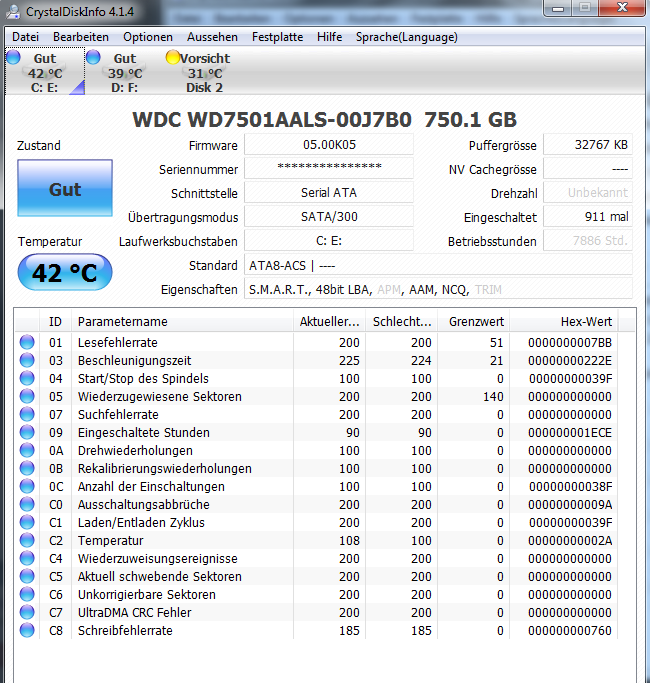Image resolution: width=650 pixels, height=683 pixels.
Task: Click the Standard field ATA8-ACS
Action: (x=438, y=265)
